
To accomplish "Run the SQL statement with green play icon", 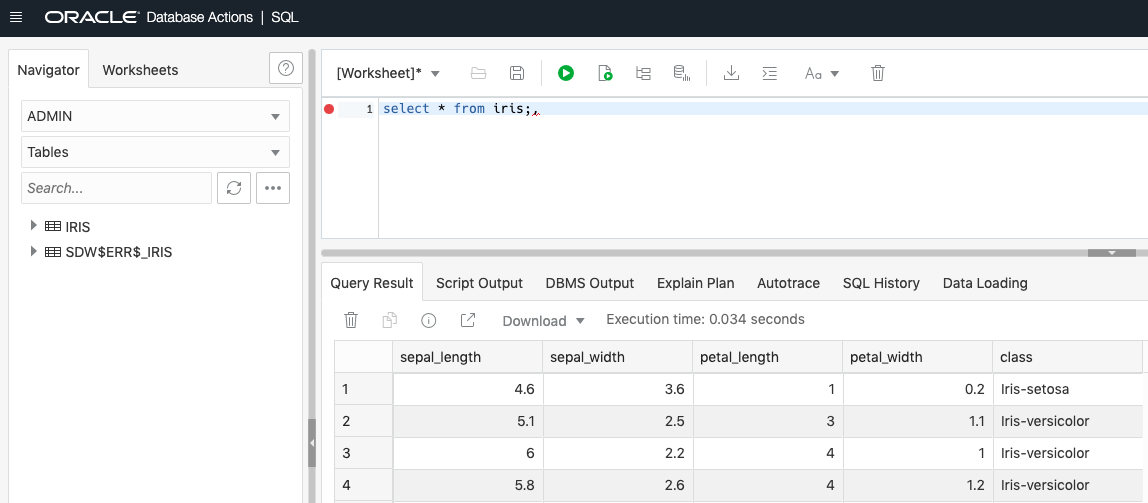I will click(566, 73).
